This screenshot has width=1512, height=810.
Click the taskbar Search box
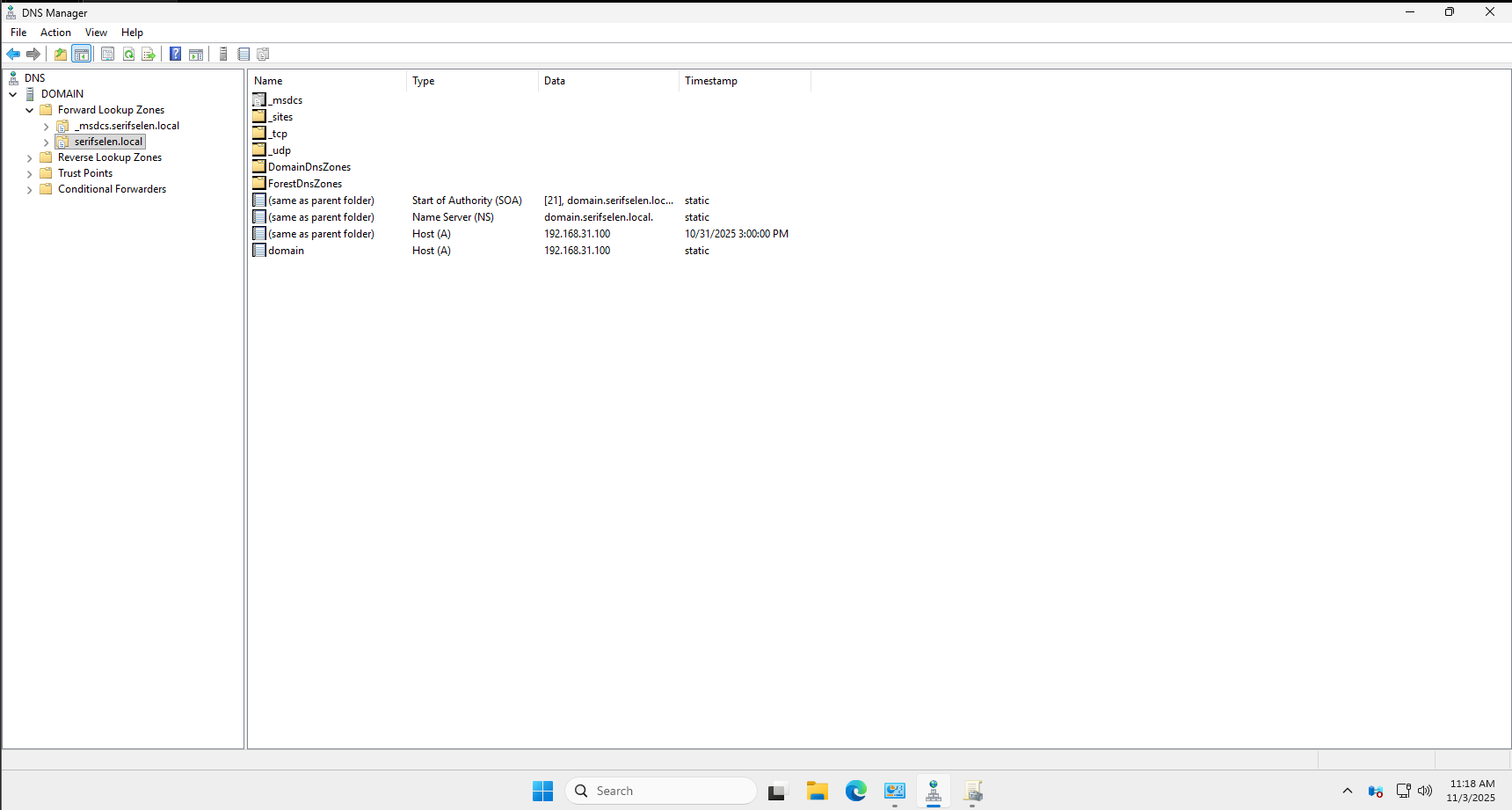661,791
